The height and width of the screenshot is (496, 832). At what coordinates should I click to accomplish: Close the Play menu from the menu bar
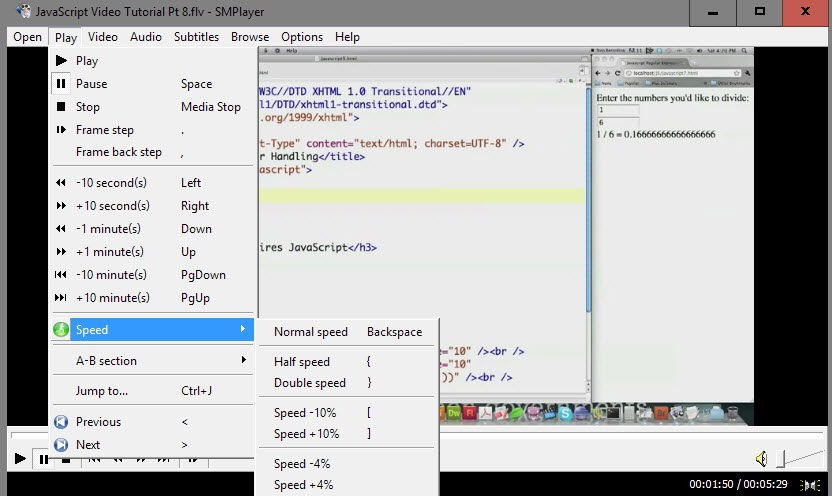tap(66, 37)
